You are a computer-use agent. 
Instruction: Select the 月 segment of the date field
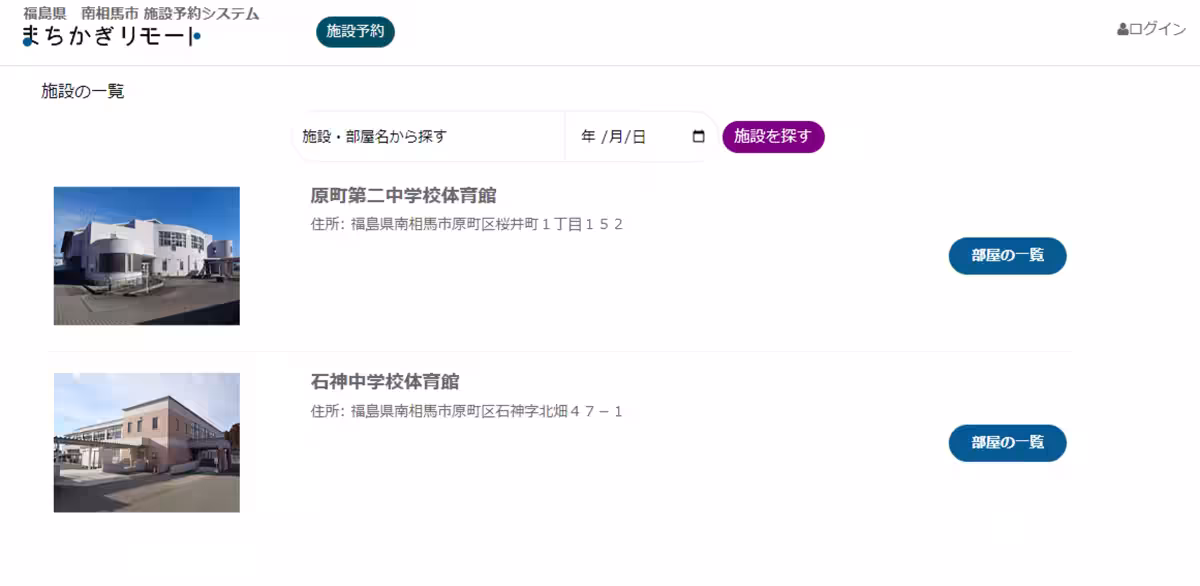click(x=615, y=137)
